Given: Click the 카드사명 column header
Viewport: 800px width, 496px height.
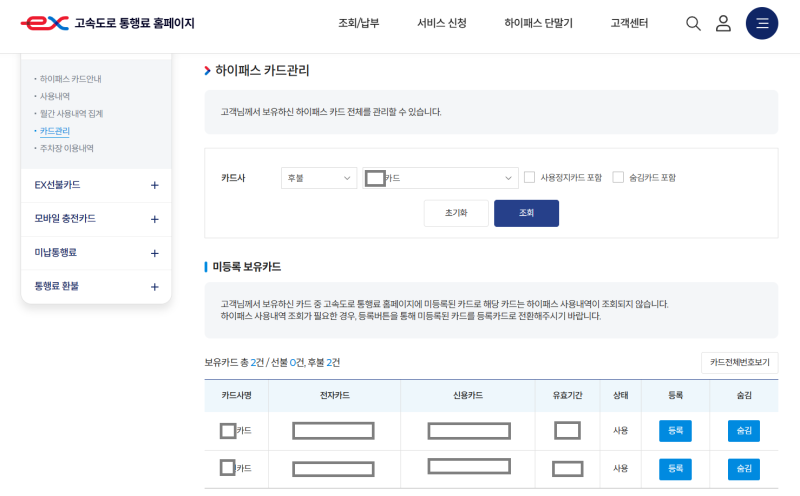Looking at the screenshot, I should click(237, 395).
